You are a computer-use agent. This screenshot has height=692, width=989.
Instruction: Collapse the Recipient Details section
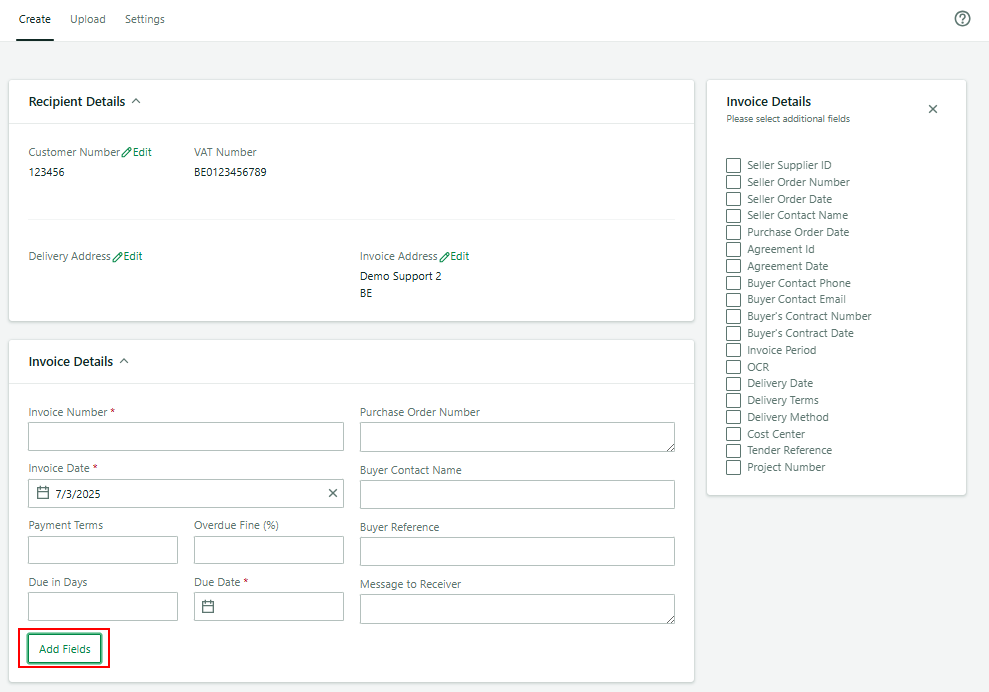137,101
